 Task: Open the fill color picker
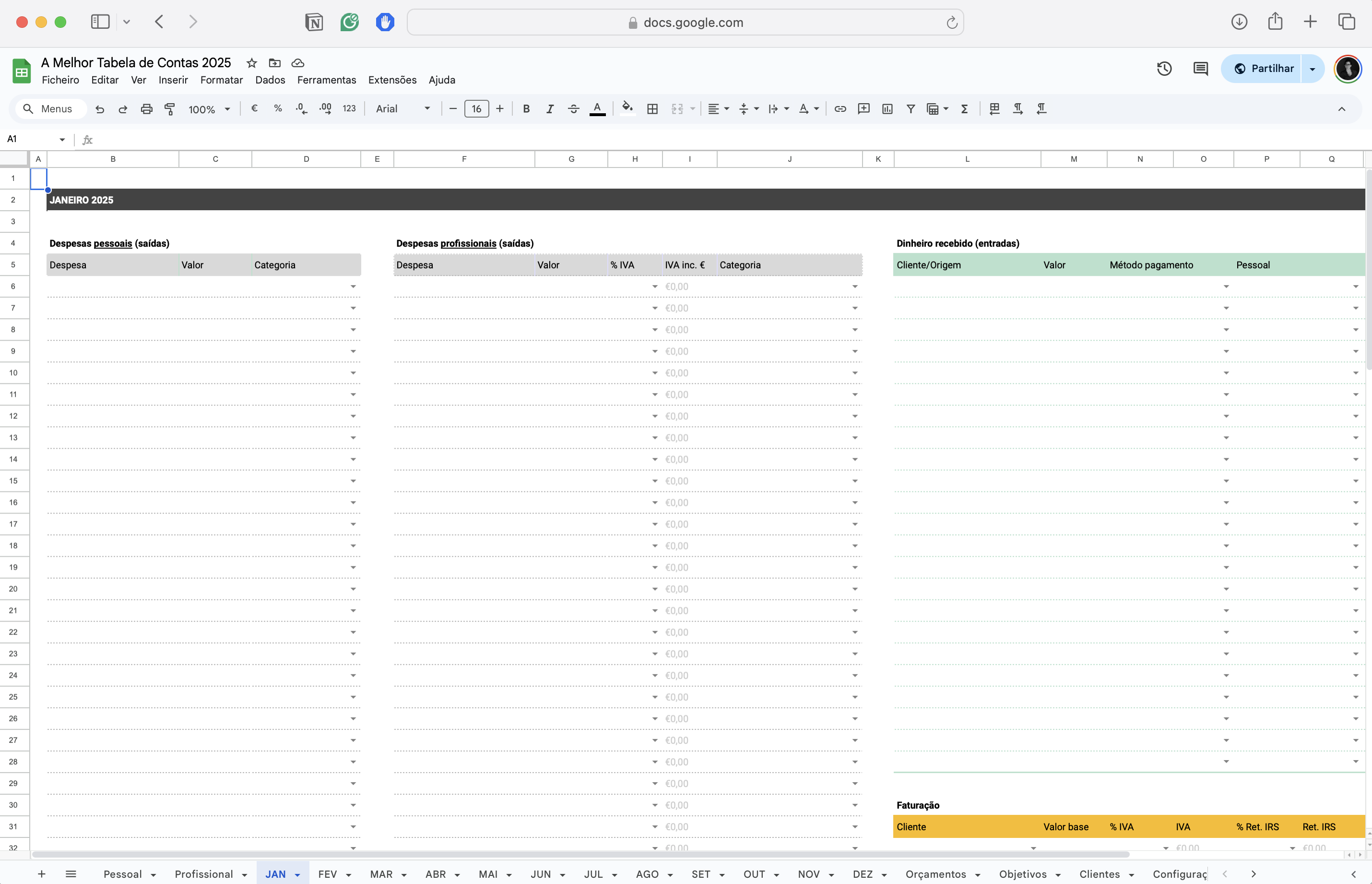pos(627,108)
